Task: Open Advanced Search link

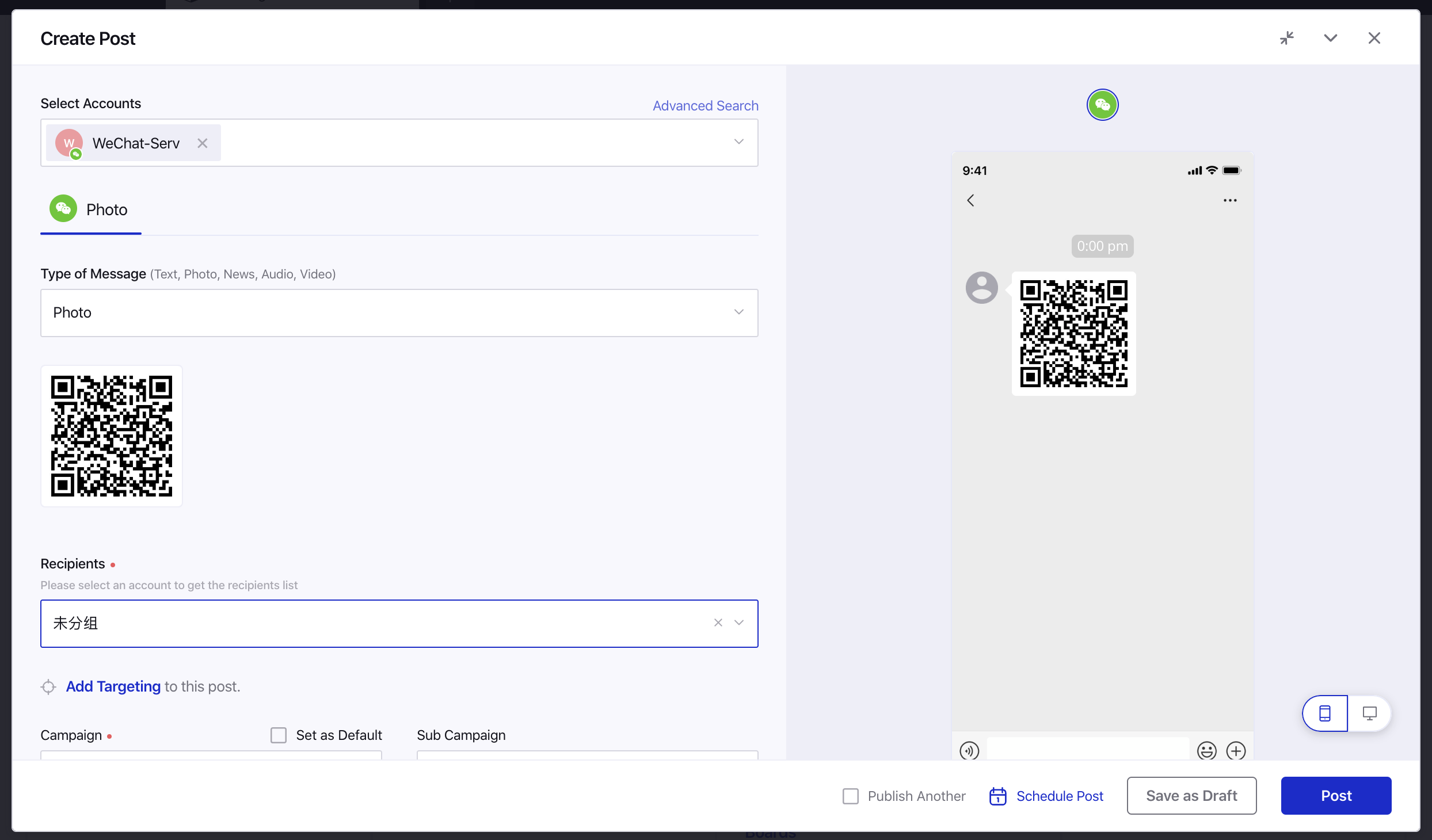Action: (705, 105)
